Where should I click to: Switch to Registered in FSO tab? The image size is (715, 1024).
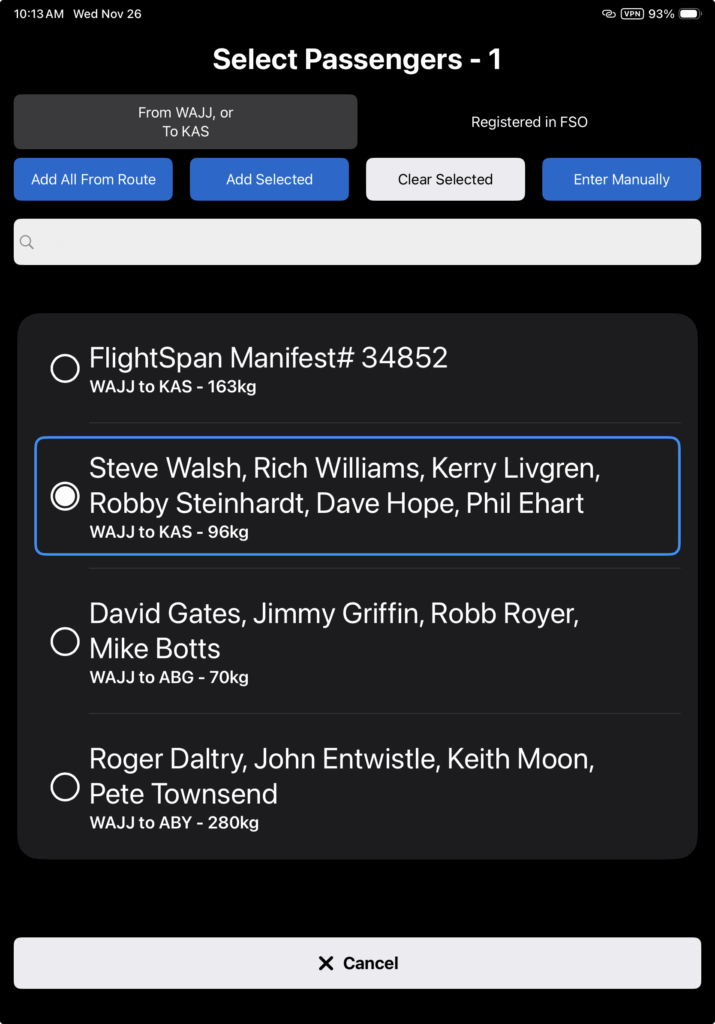click(x=529, y=122)
